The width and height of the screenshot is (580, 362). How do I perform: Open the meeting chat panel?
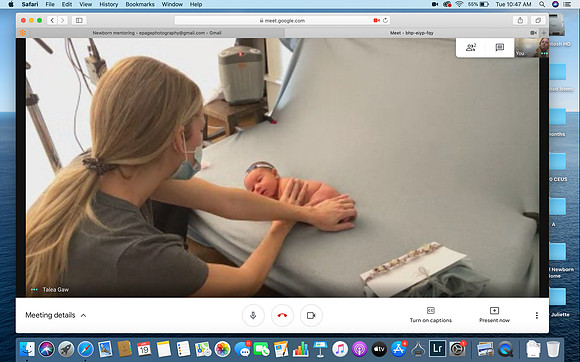click(x=499, y=47)
